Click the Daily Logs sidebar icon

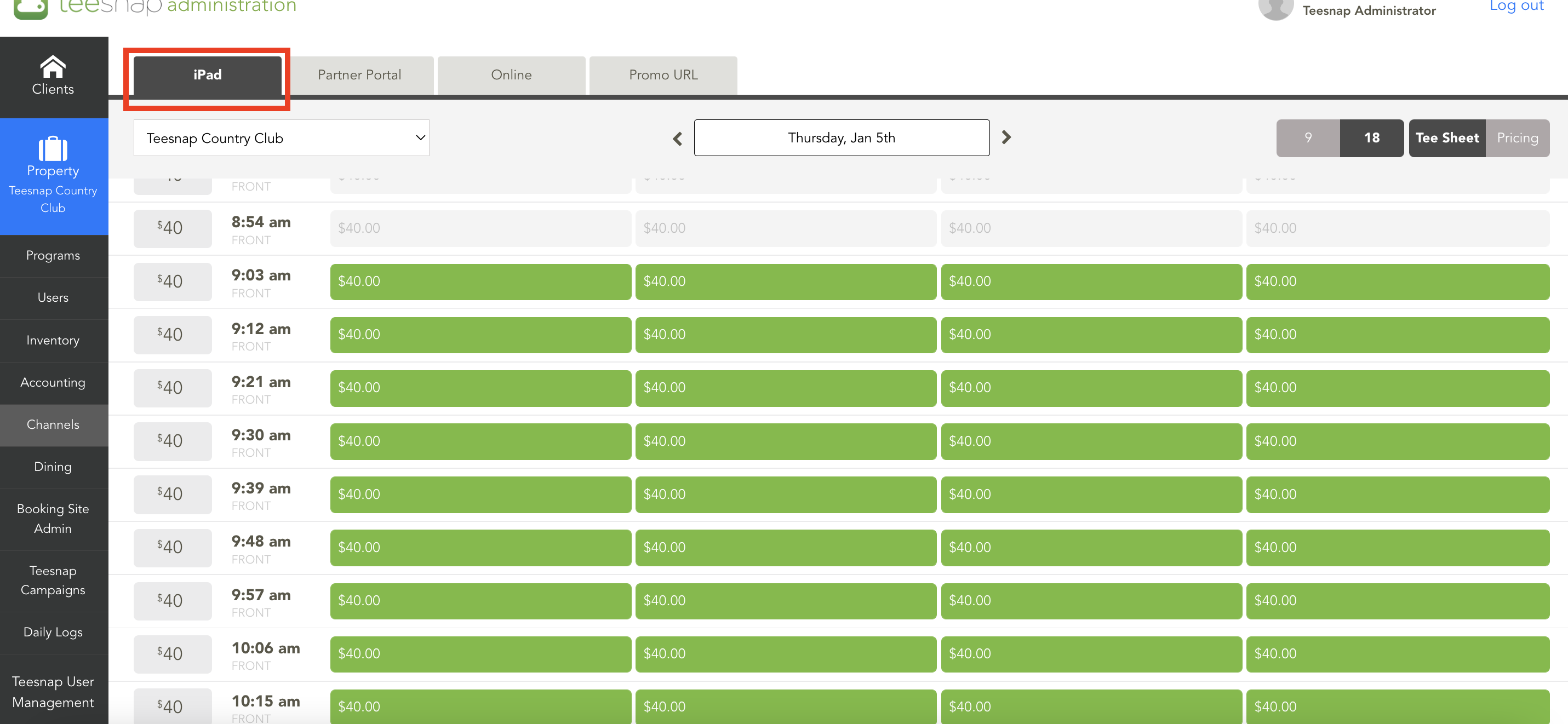[x=53, y=632]
